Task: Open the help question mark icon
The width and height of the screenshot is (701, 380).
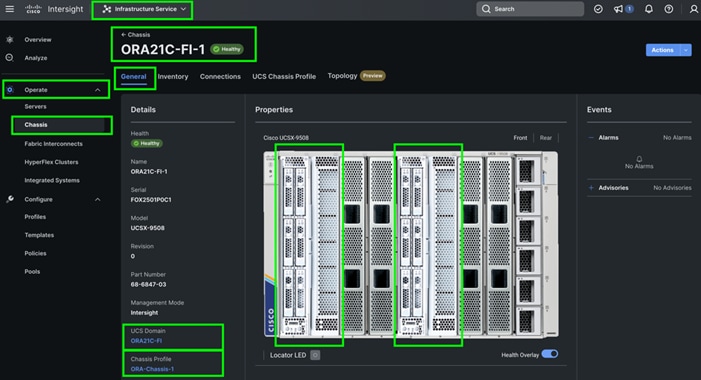Action: pos(668,9)
